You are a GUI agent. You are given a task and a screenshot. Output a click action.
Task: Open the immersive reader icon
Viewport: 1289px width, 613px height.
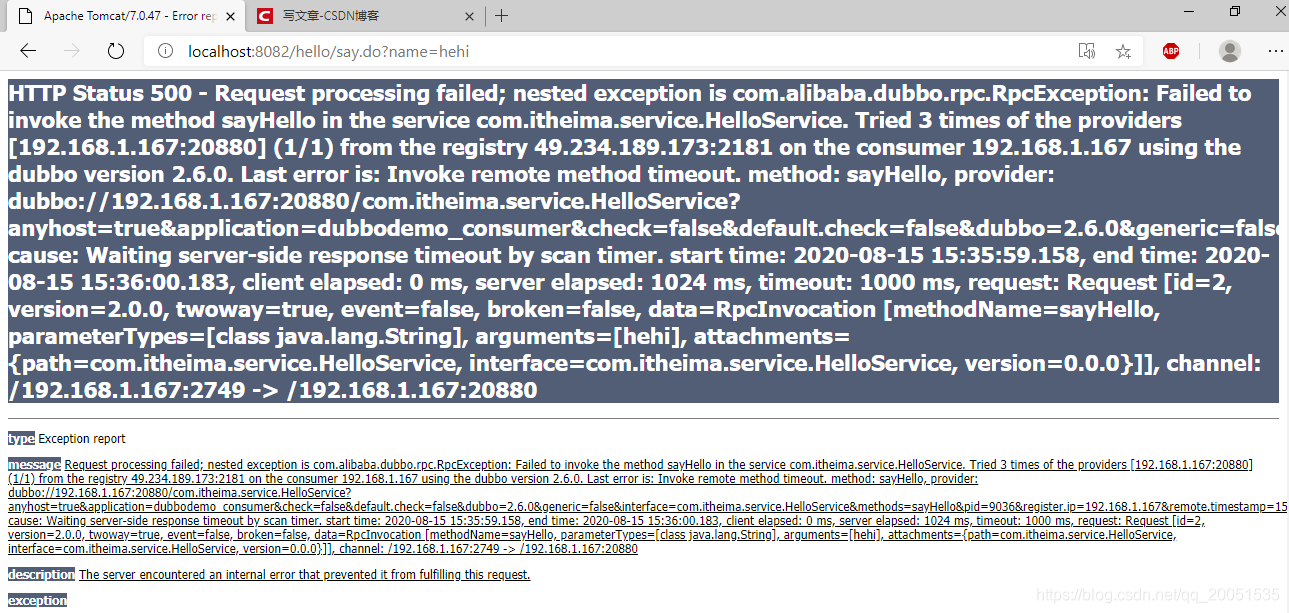click(x=1087, y=51)
